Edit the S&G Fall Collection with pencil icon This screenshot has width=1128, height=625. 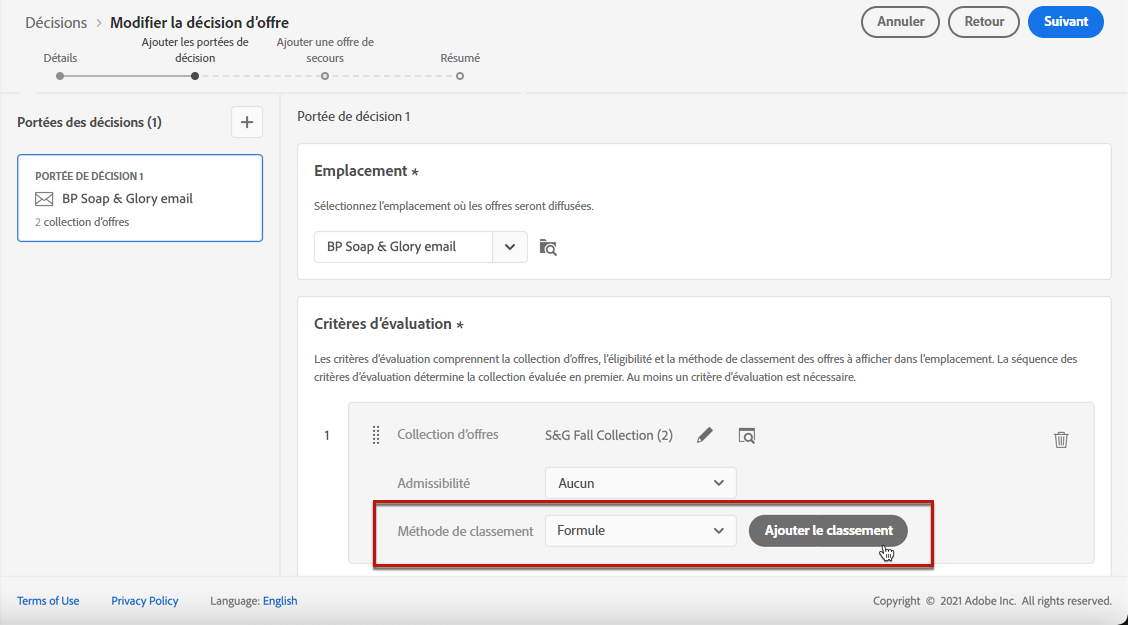coord(705,435)
